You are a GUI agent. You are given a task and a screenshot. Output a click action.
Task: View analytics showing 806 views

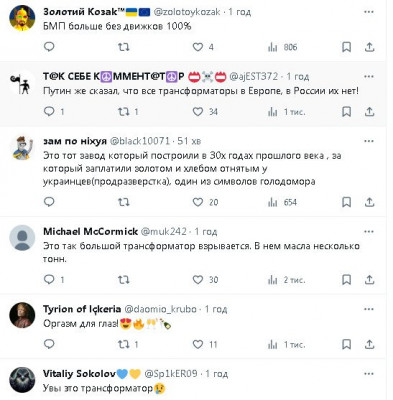[282, 47]
